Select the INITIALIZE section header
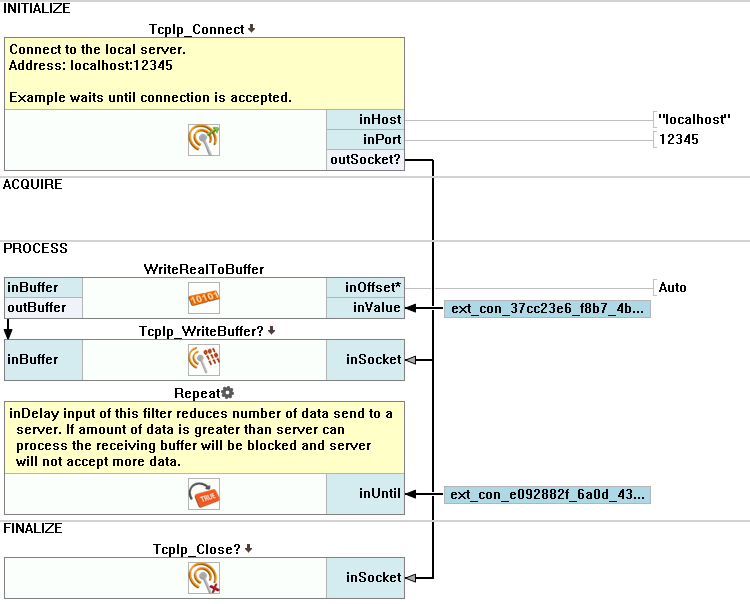 pos(37,8)
